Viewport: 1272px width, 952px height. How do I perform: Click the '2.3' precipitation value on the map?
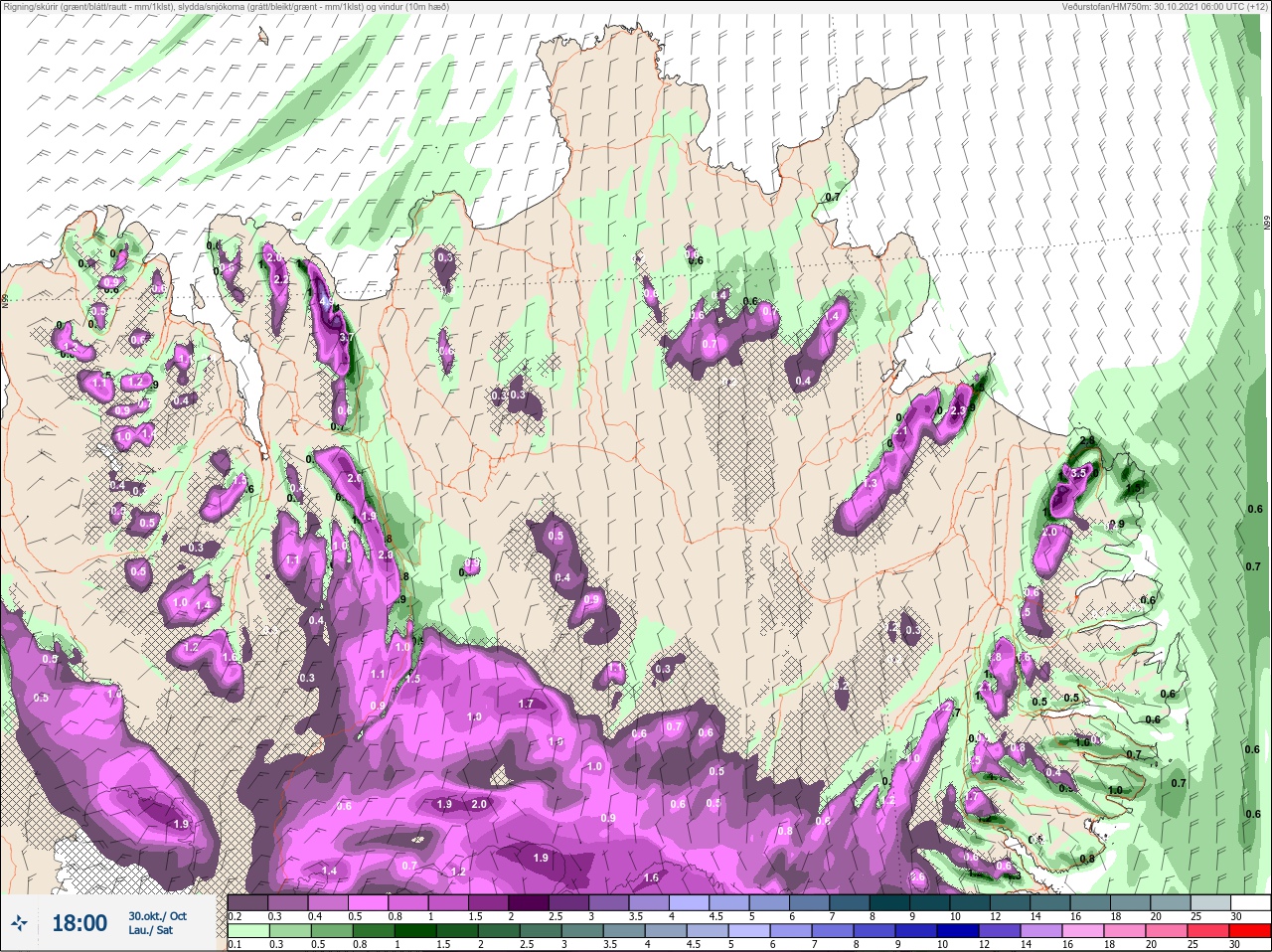(958, 410)
